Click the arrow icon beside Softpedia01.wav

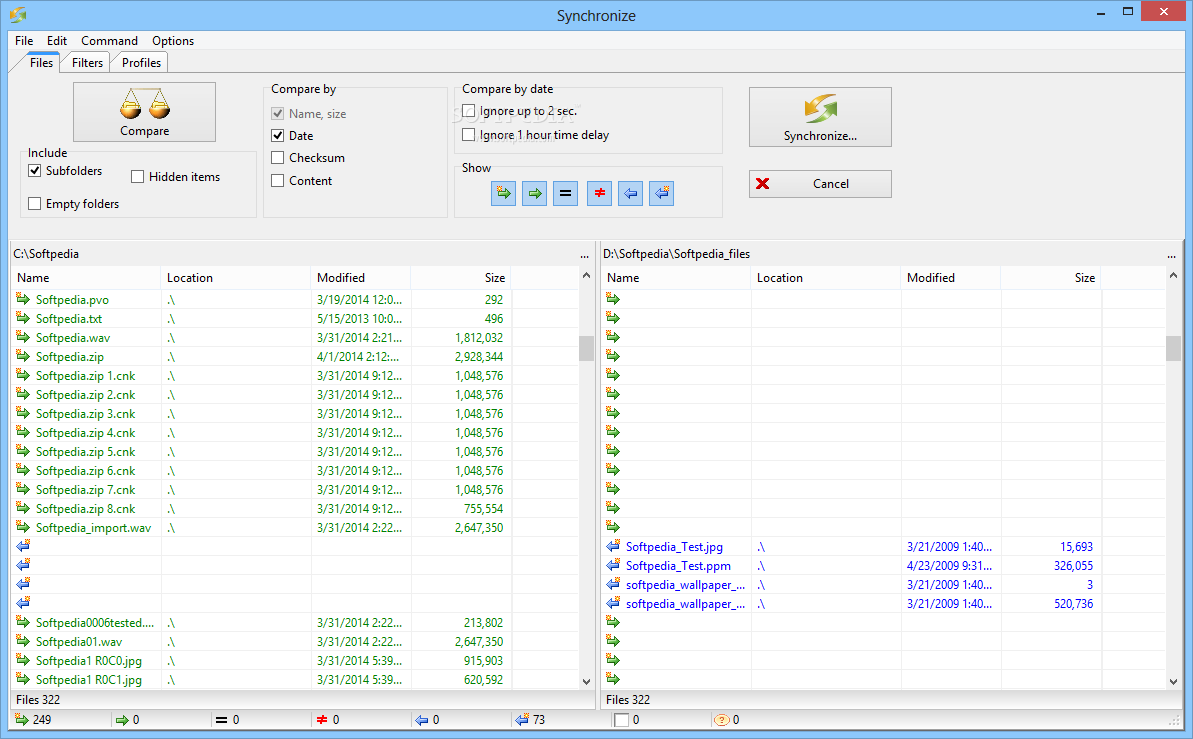point(23,641)
